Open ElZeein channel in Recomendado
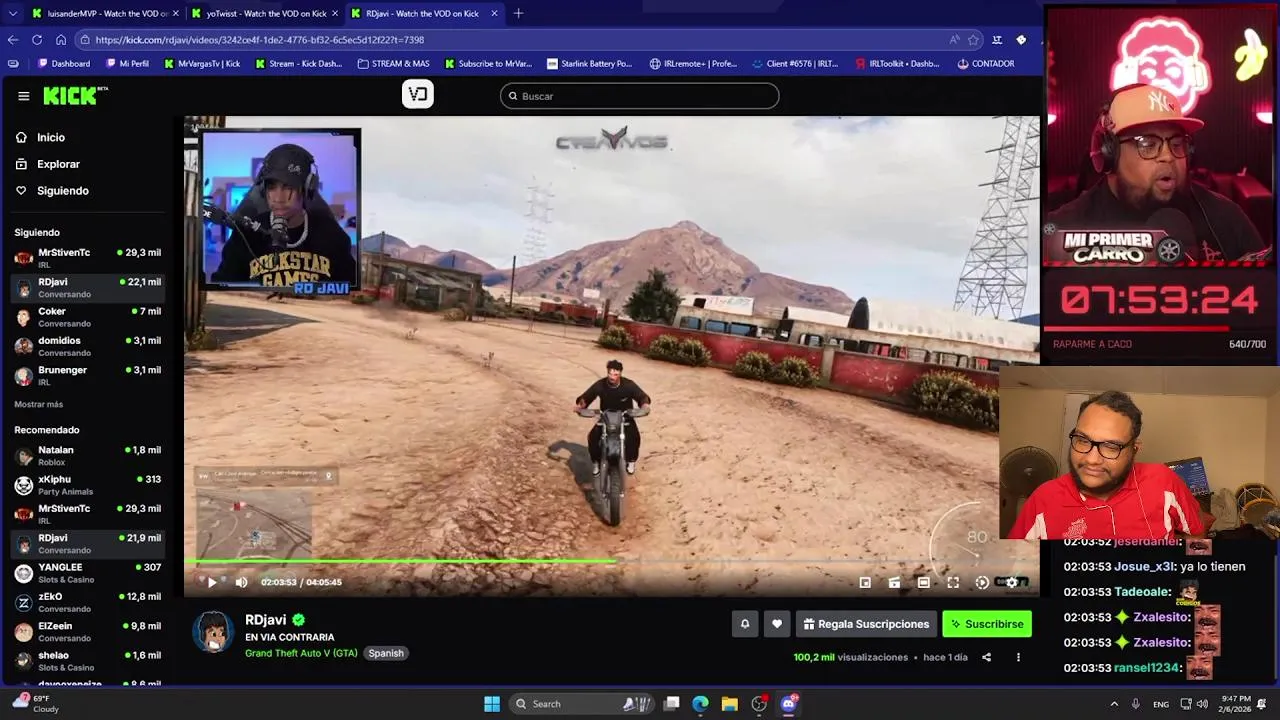The height and width of the screenshot is (720, 1280). tap(88, 631)
